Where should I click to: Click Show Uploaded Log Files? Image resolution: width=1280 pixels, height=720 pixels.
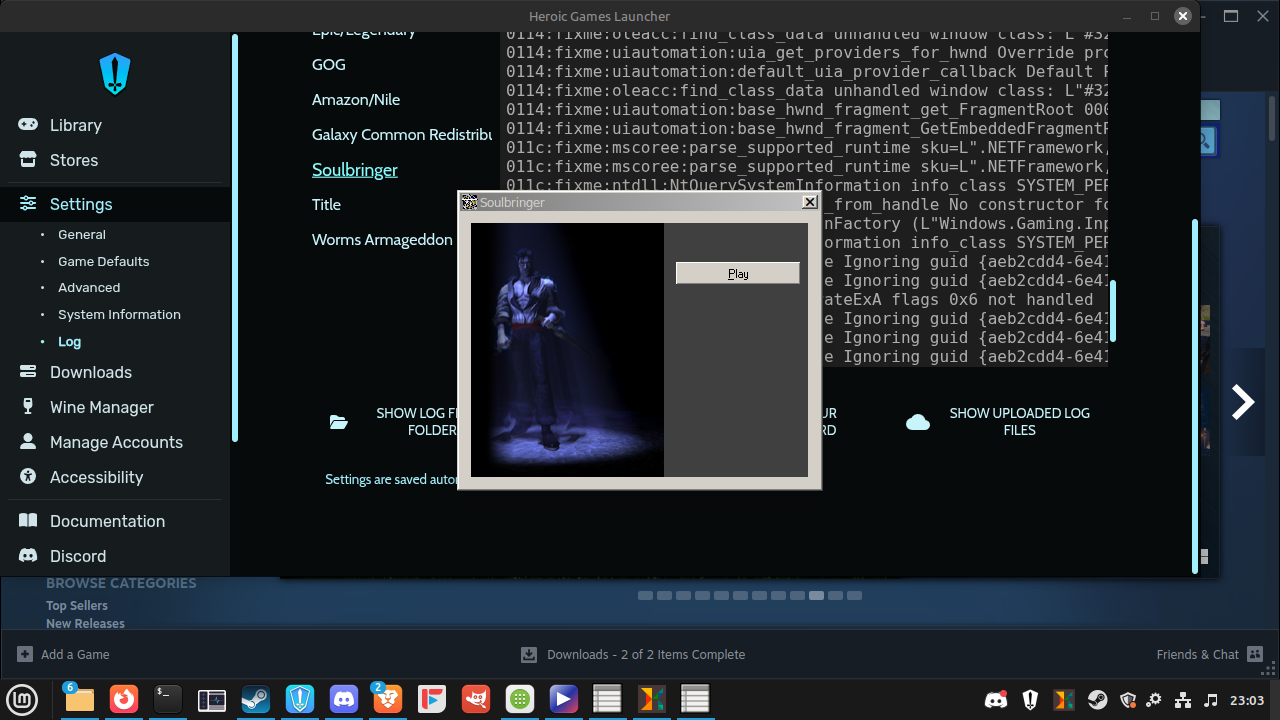(1020, 422)
